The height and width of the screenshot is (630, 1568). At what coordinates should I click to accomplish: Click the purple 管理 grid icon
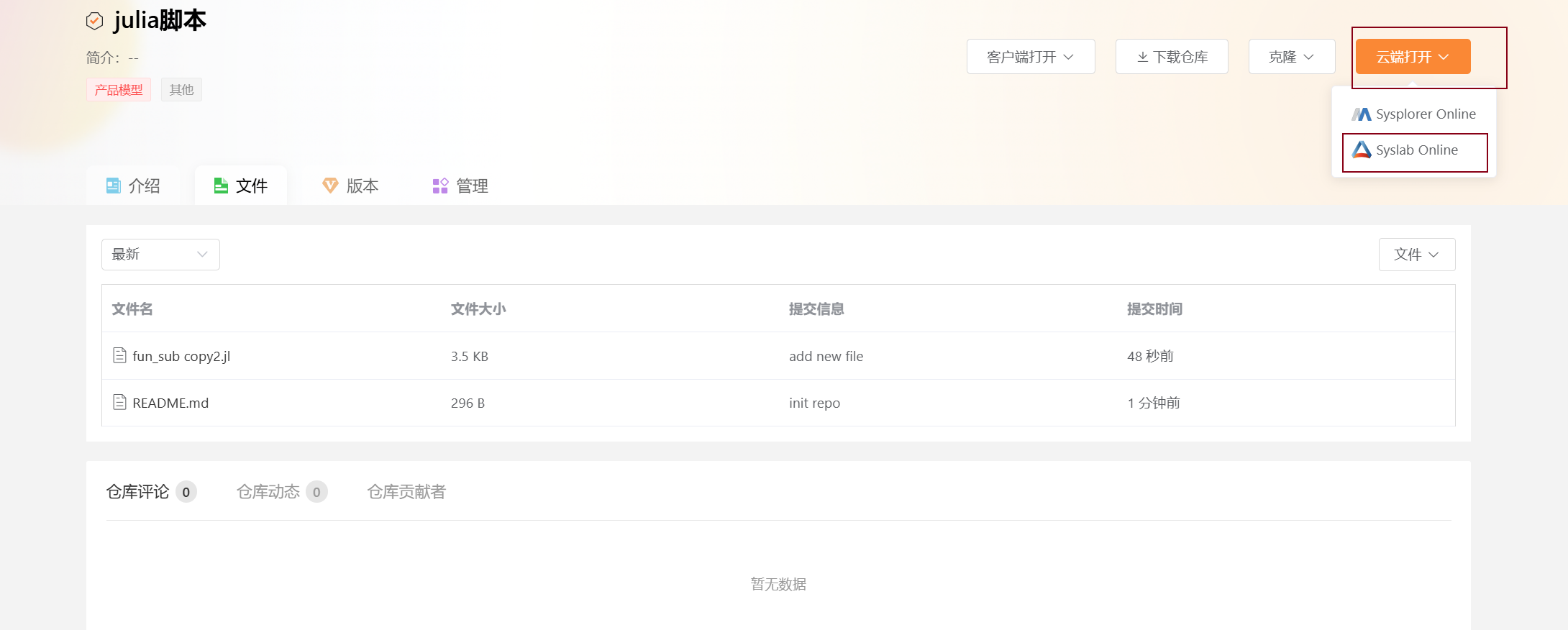pyautogui.click(x=440, y=186)
